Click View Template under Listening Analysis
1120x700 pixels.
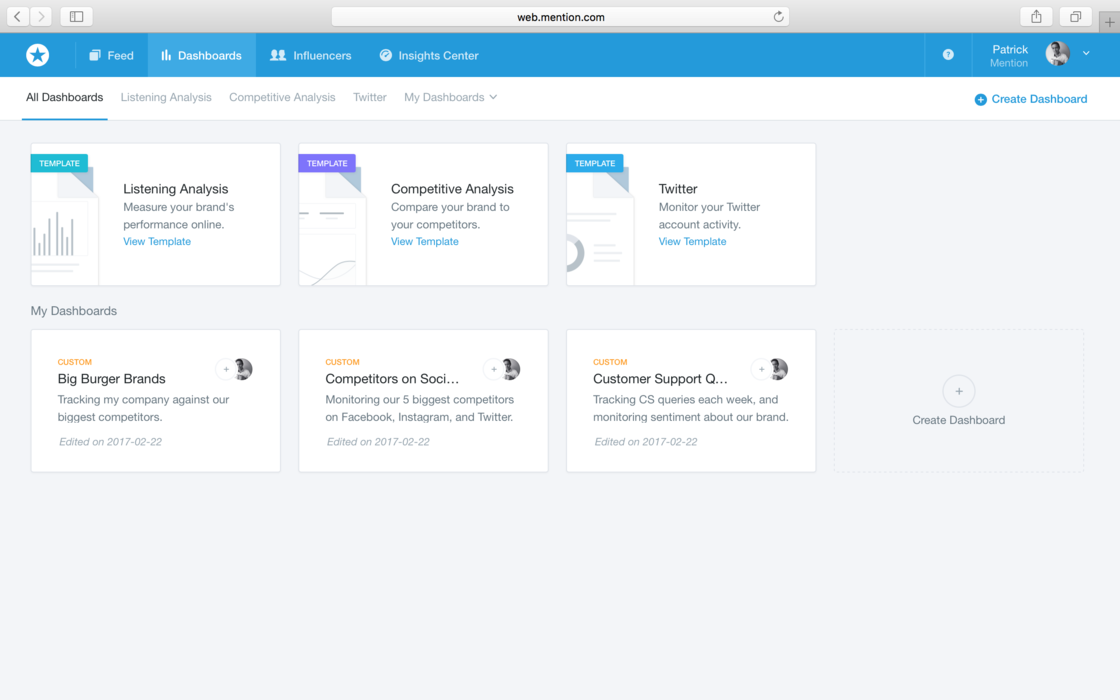point(157,241)
